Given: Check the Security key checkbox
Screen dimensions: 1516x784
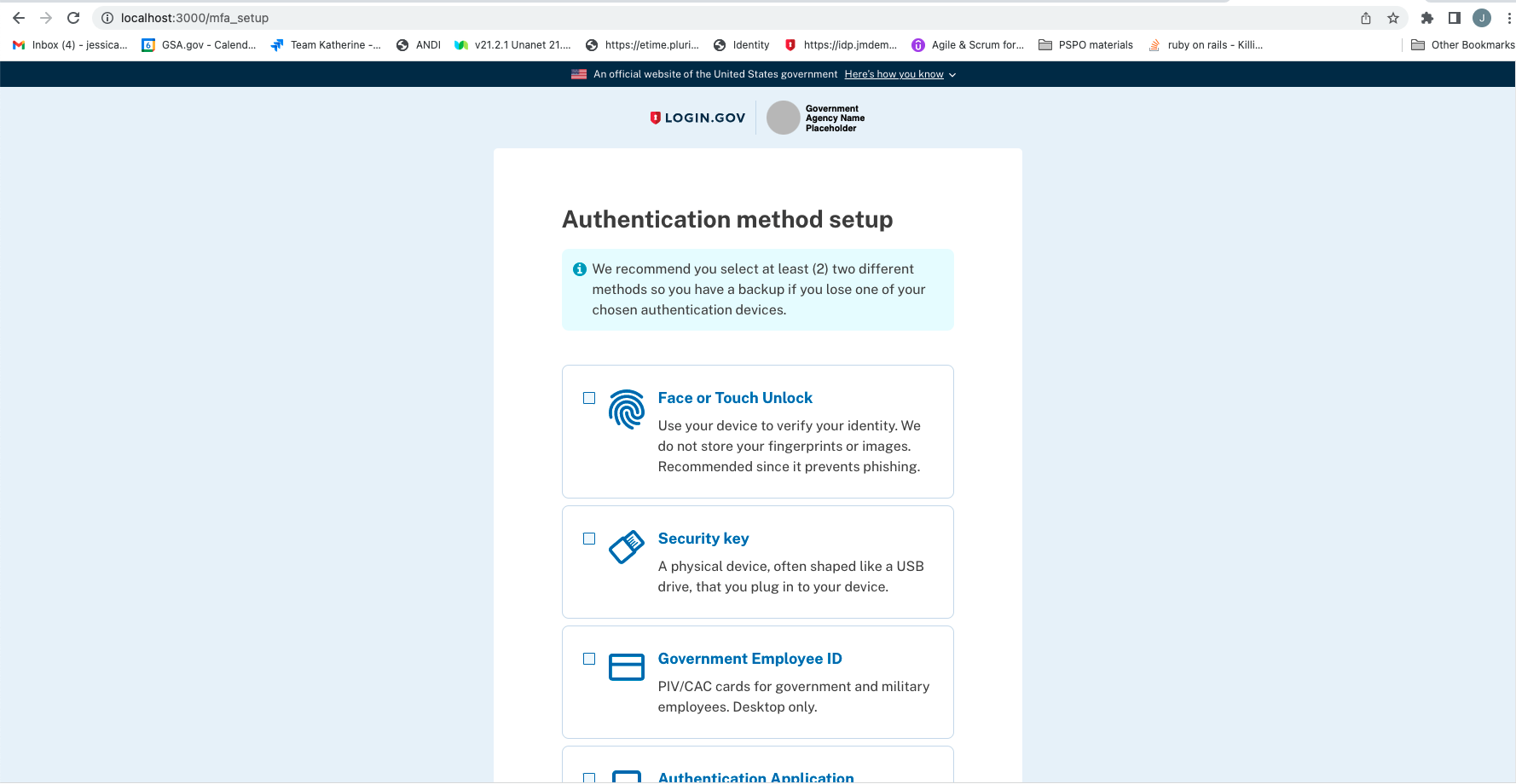Looking at the screenshot, I should [589, 539].
